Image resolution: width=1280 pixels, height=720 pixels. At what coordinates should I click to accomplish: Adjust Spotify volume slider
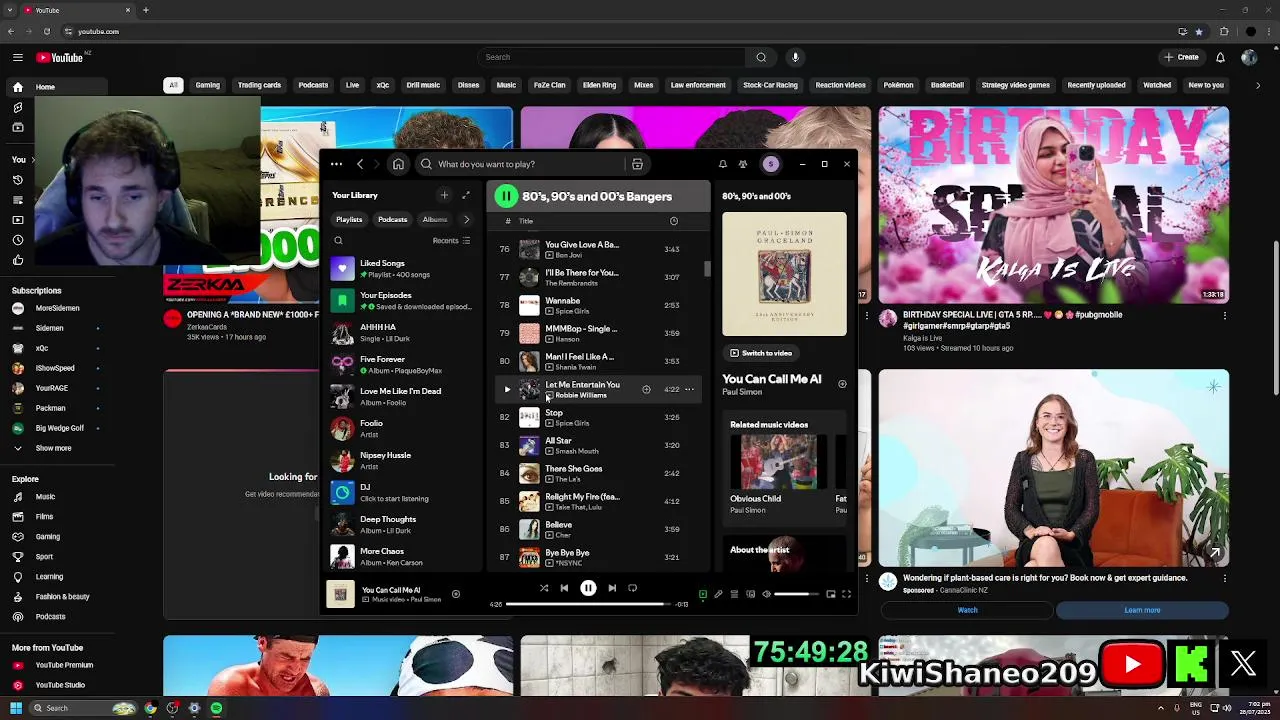(x=796, y=594)
